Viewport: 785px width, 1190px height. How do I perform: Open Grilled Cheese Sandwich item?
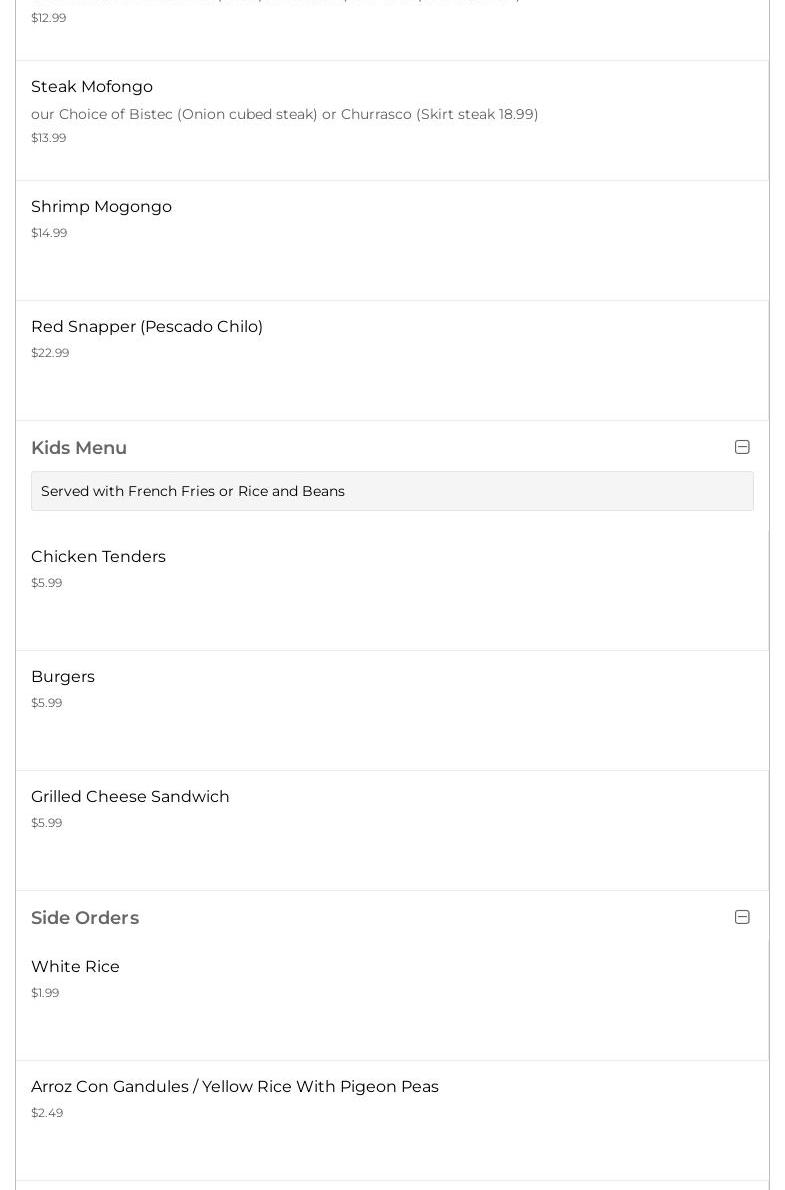tap(130, 797)
